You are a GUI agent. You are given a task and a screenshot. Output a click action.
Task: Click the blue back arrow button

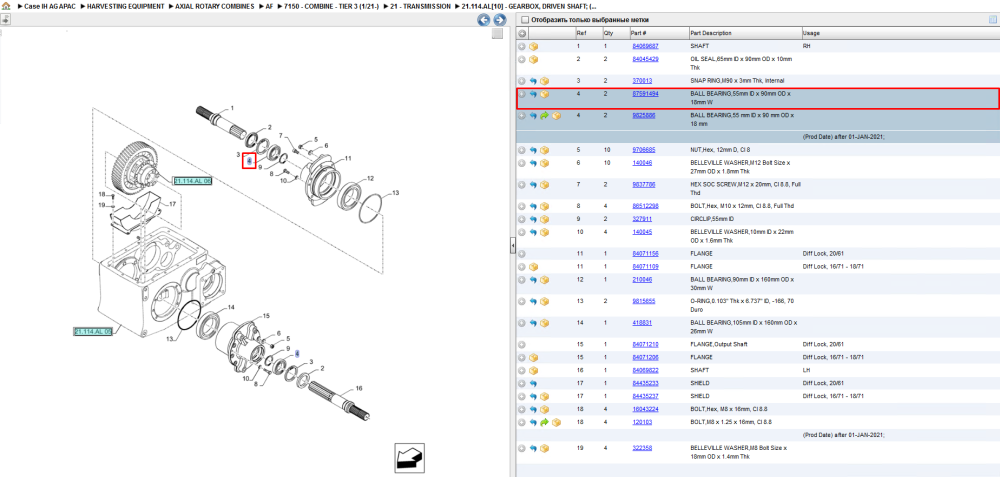point(484,20)
